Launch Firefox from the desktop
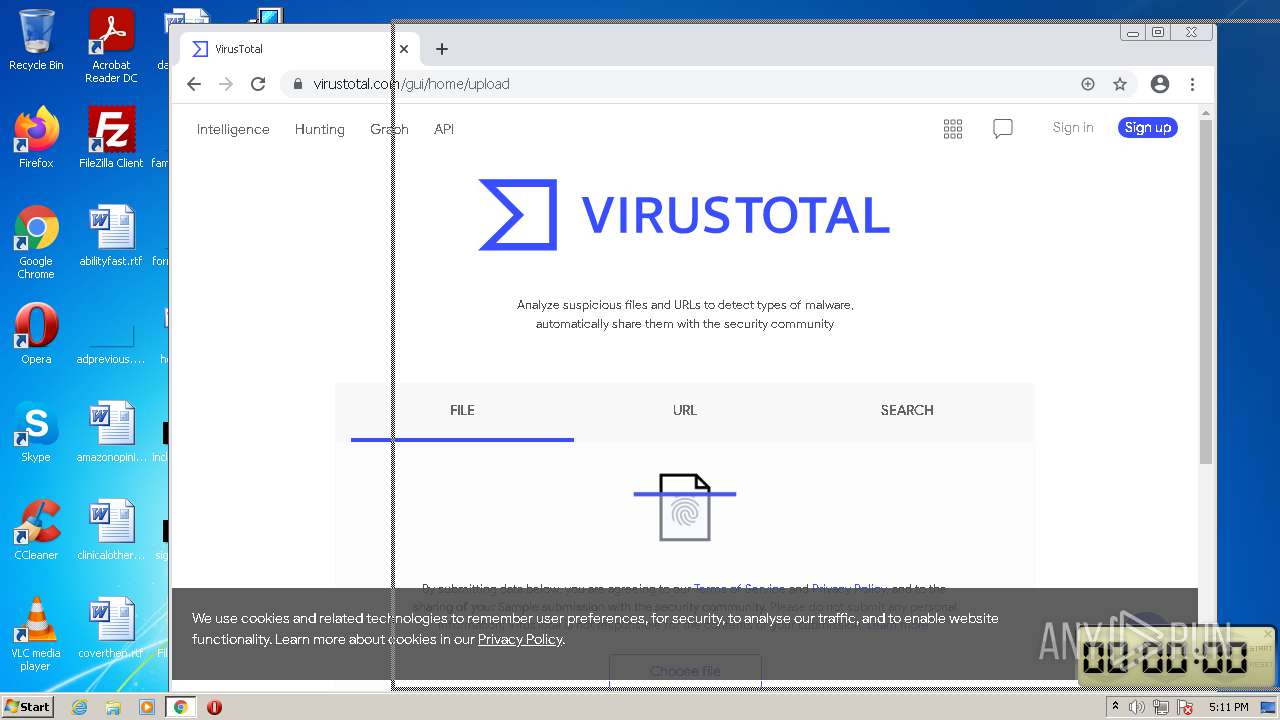This screenshot has width=1280, height=720. (x=36, y=138)
